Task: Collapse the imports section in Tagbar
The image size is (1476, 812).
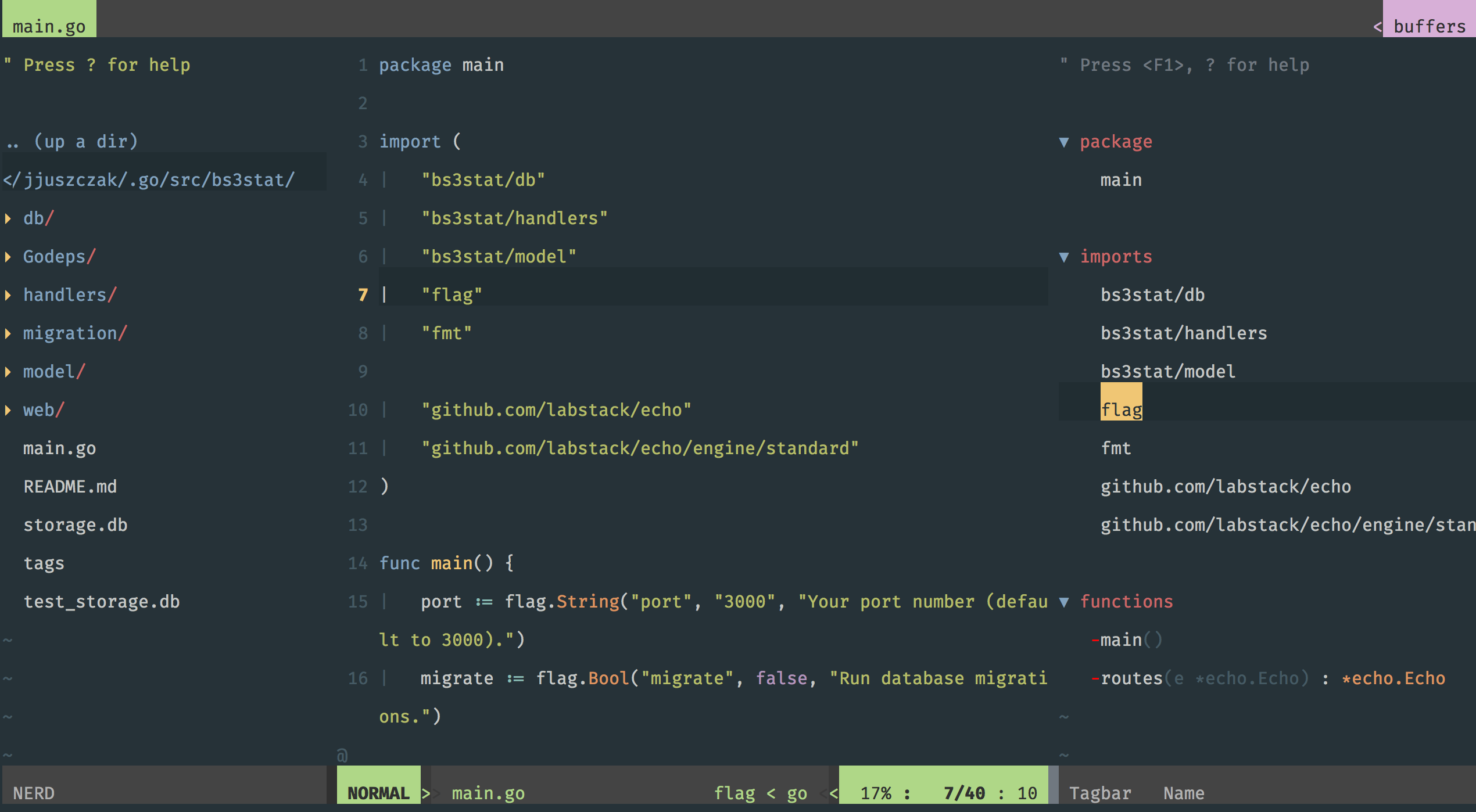Action: [1064, 257]
